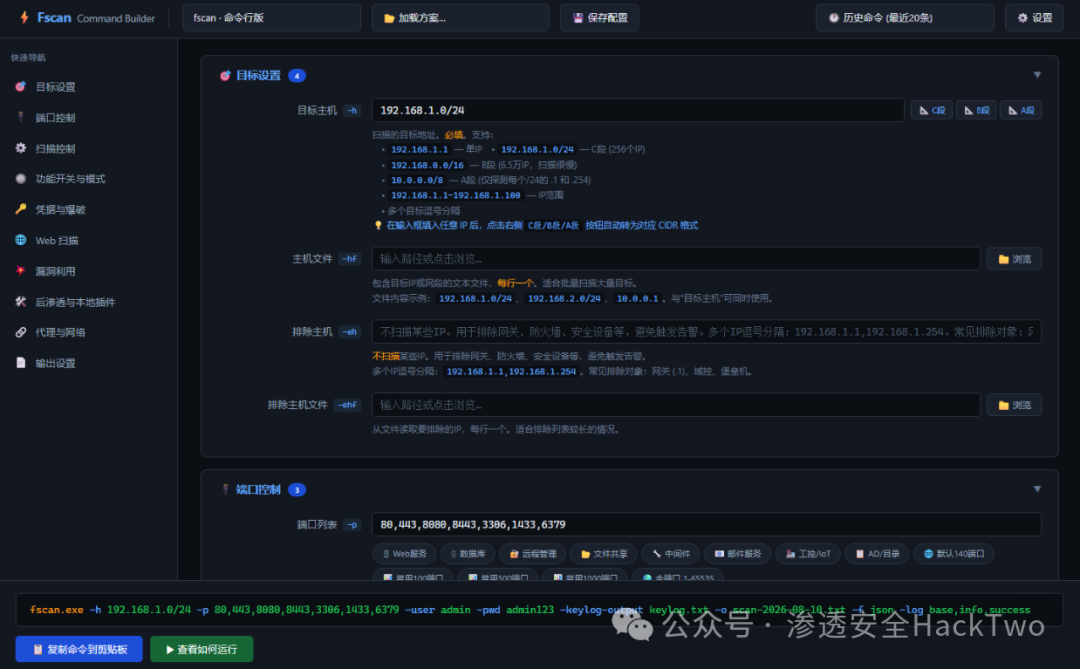Open the 加载方案 preset dropdown
The width and height of the screenshot is (1080, 669).
[460, 18]
